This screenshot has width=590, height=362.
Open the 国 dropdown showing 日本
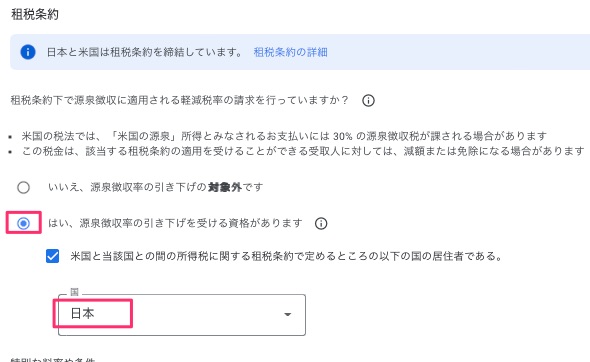pos(182,315)
